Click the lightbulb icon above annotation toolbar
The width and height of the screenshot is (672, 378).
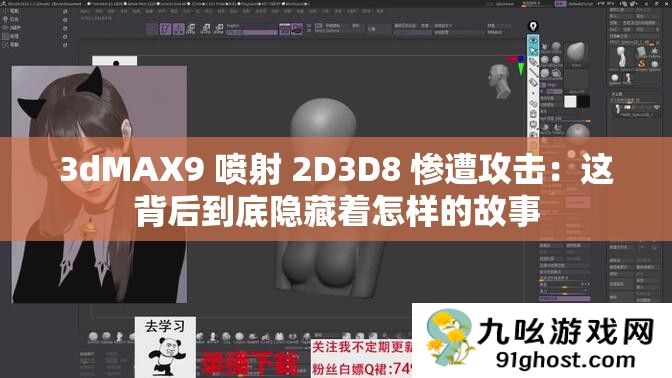point(533,27)
